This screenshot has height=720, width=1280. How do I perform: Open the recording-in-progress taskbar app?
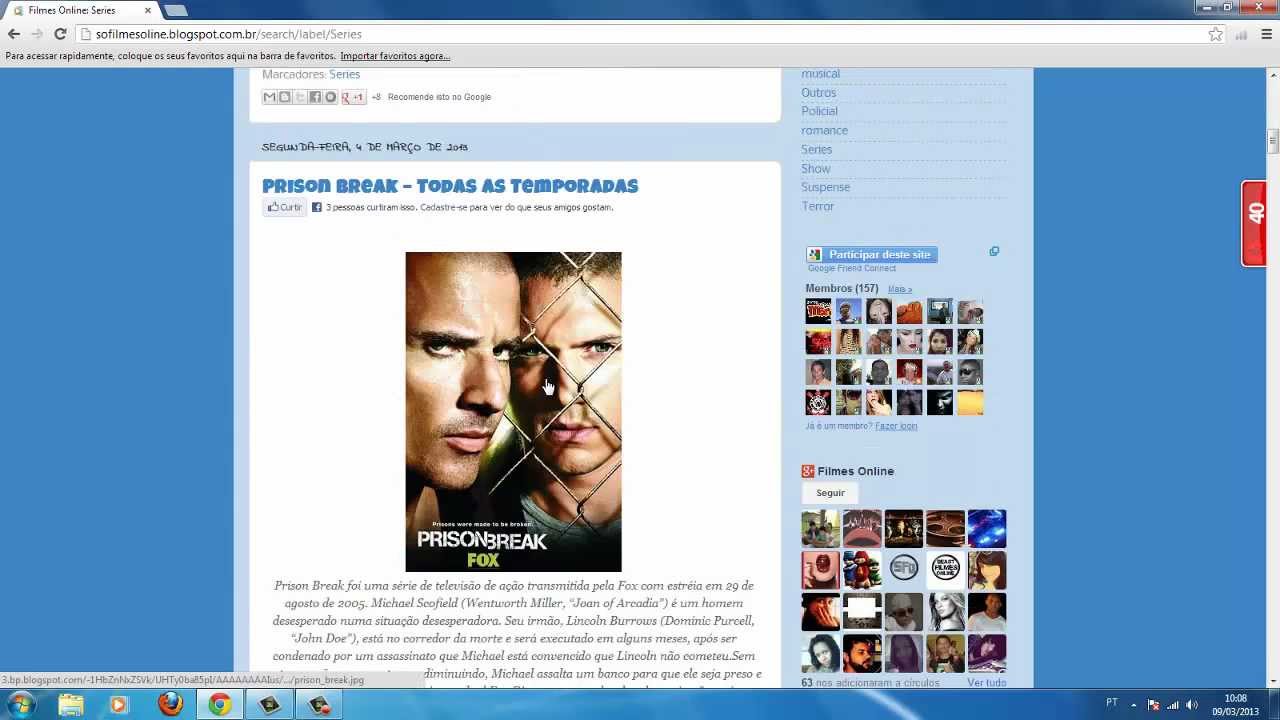point(320,704)
